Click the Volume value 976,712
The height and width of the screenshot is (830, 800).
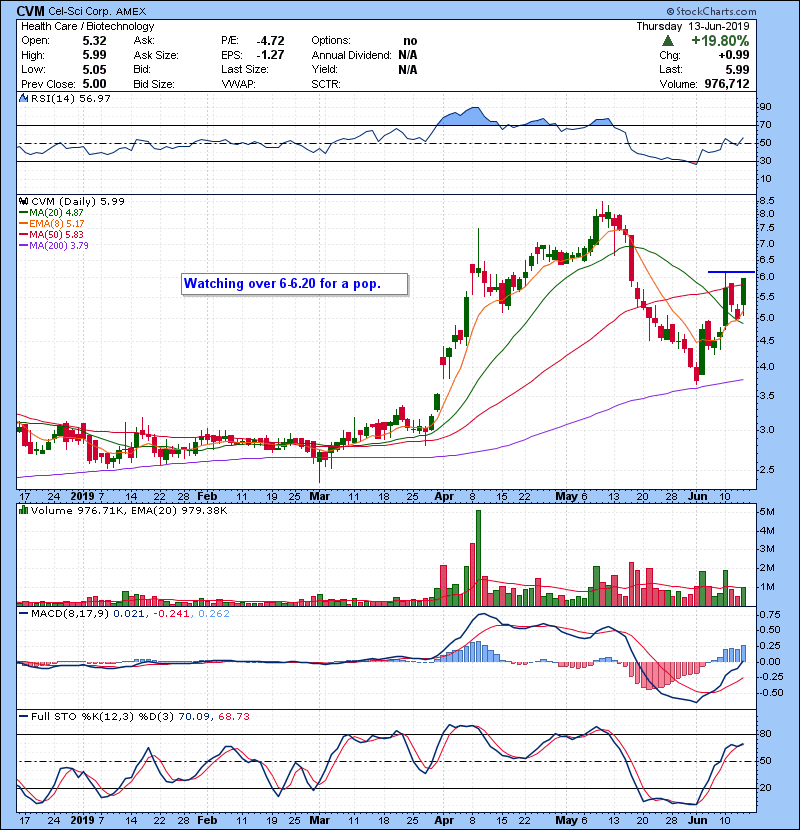[x=727, y=84]
